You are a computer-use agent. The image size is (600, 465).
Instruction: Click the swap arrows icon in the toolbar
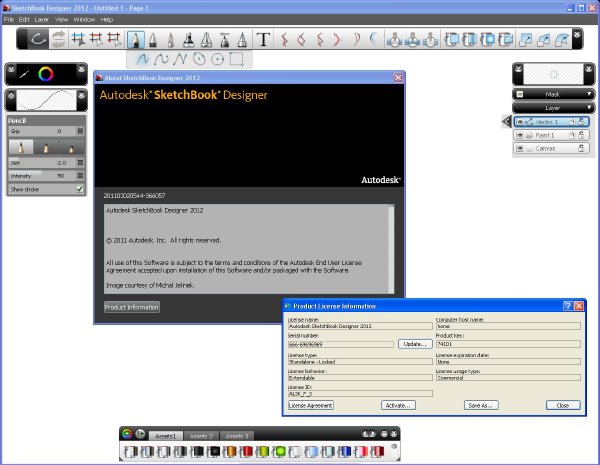[59, 39]
